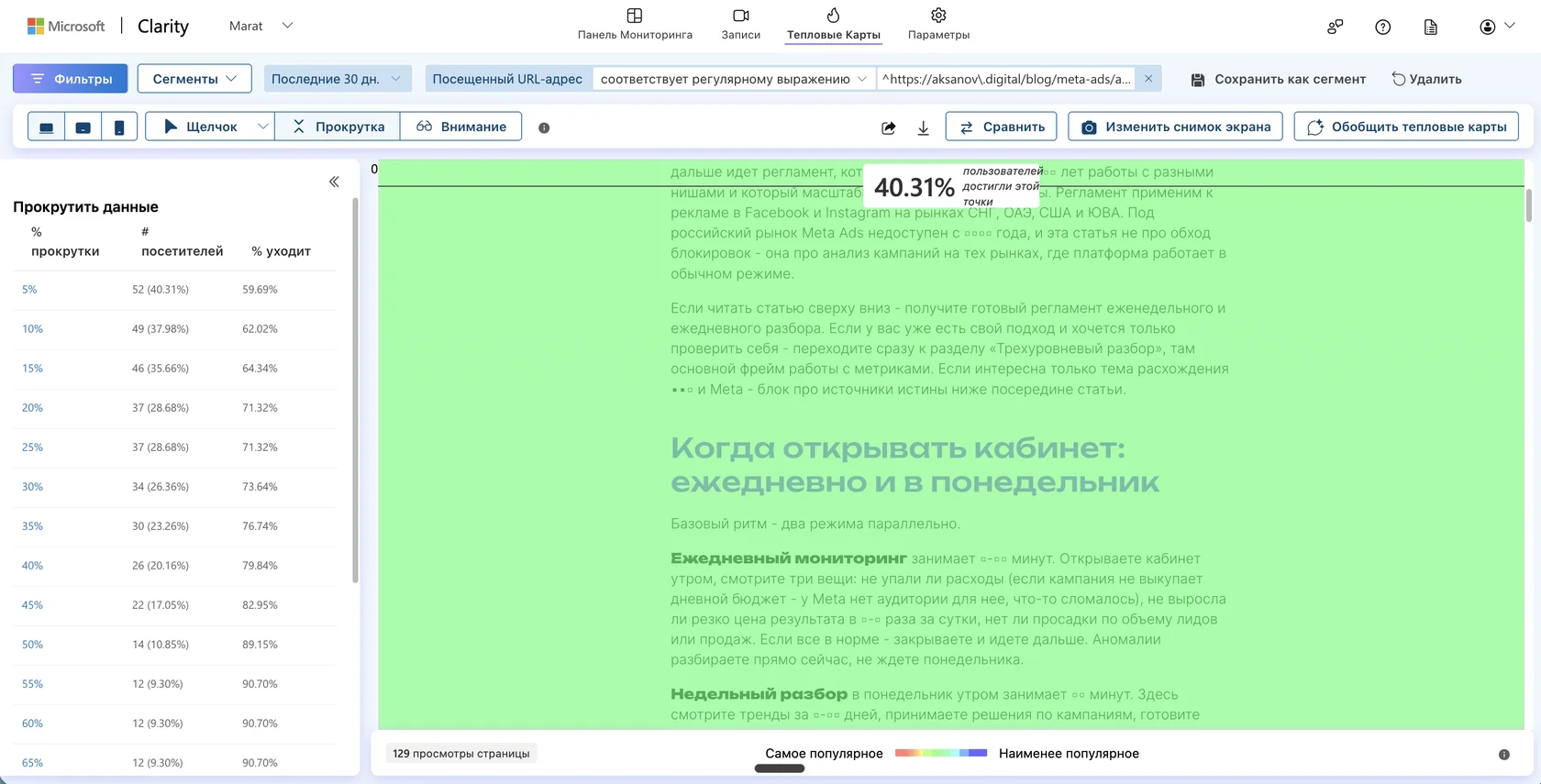Click the 50% scroll depth link
1541x784 pixels.
coord(32,645)
